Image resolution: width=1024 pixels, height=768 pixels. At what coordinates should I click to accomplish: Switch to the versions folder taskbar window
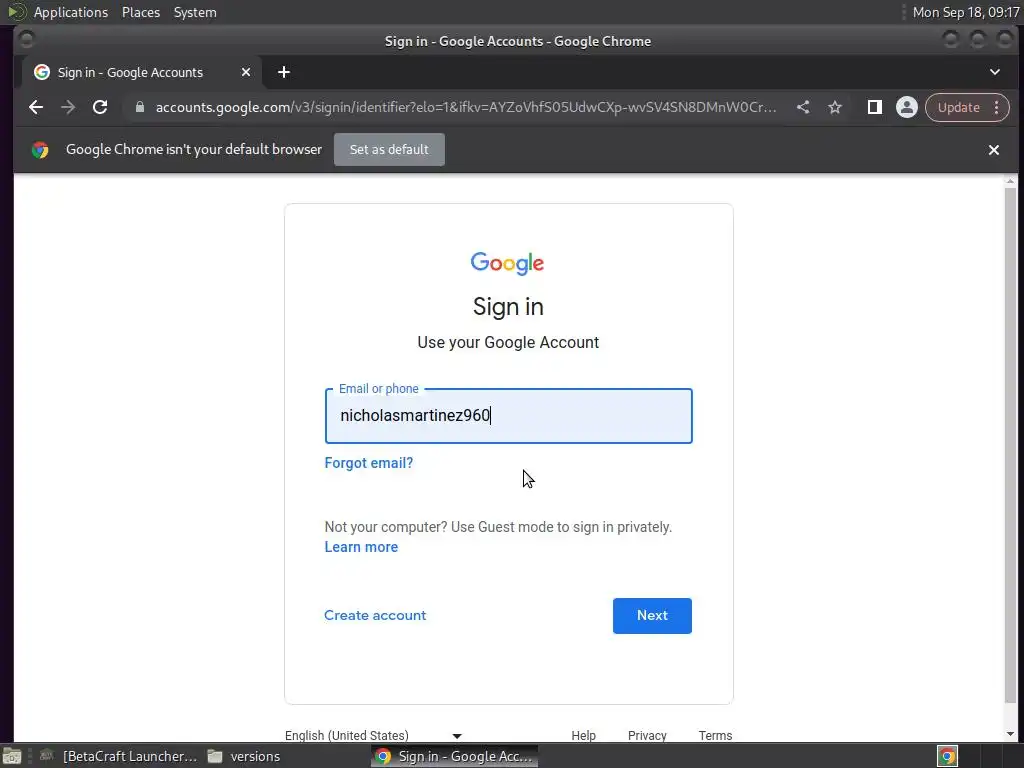click(244, 756)
